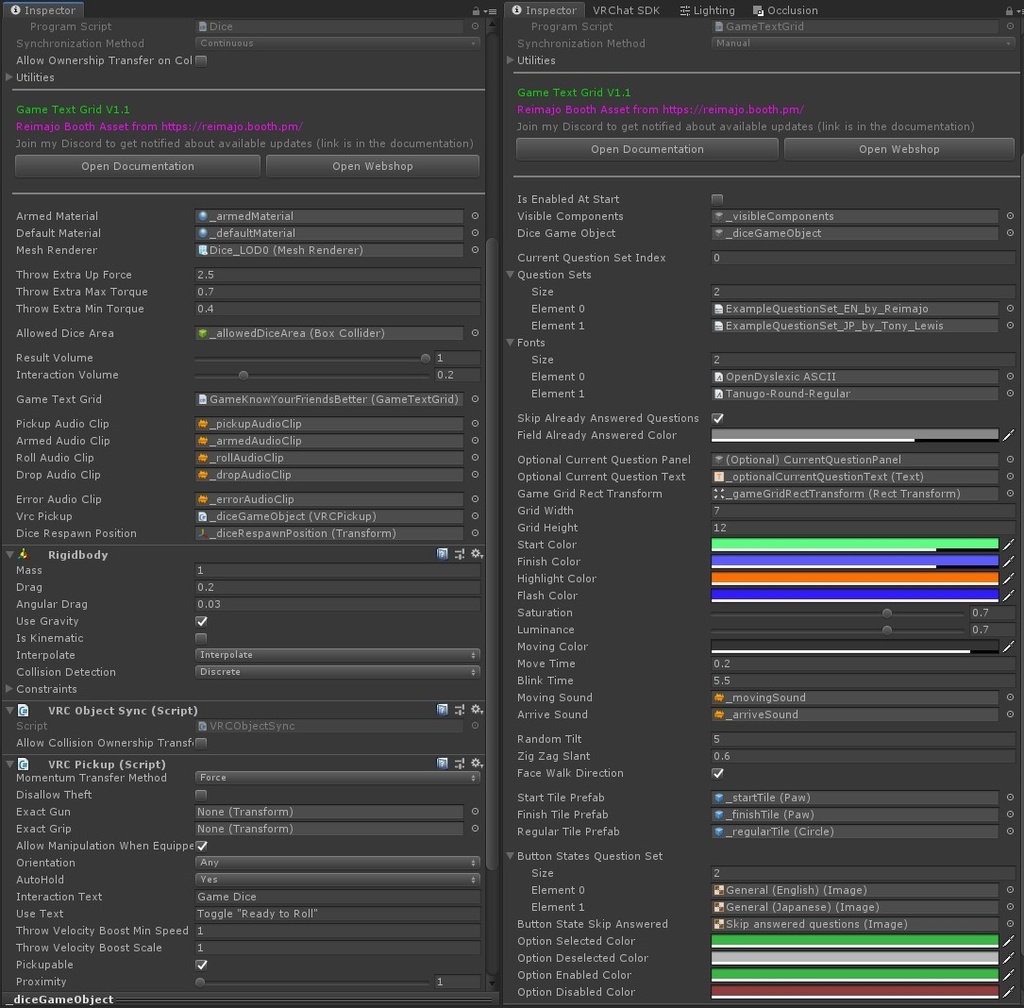Open the Rigidbody help reference icon

pos(442,554)
